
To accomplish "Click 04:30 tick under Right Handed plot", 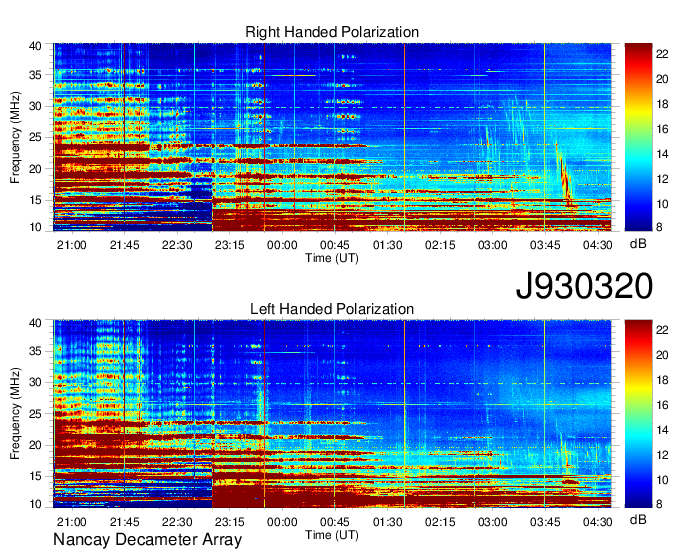I will [598, 245].
